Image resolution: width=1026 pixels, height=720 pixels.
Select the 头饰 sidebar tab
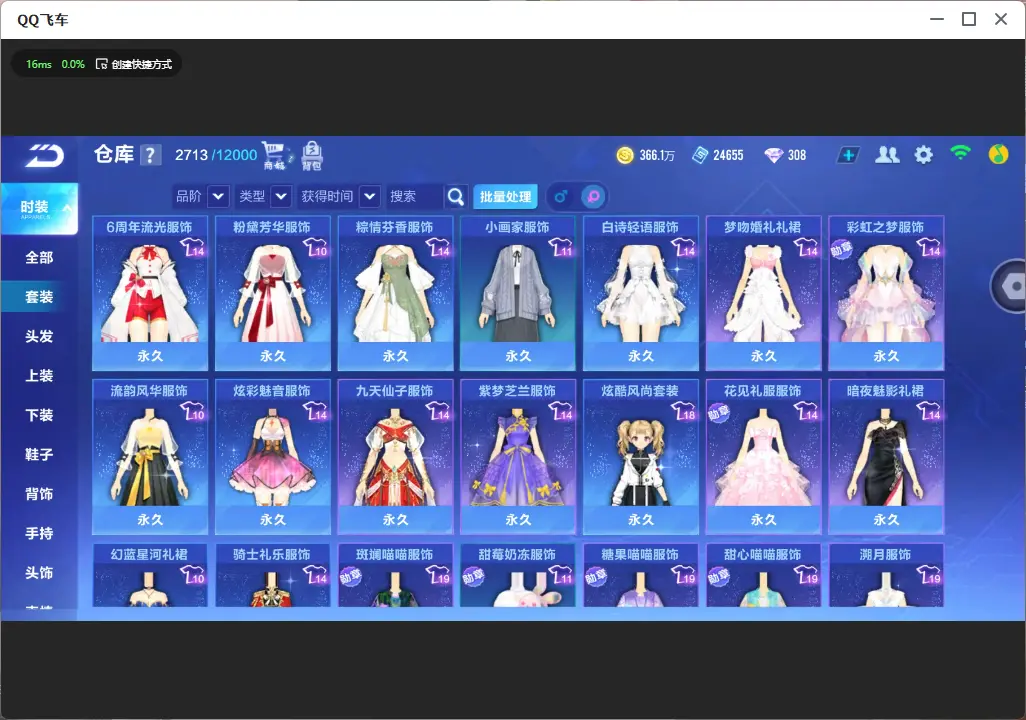(x=39, y=573)
